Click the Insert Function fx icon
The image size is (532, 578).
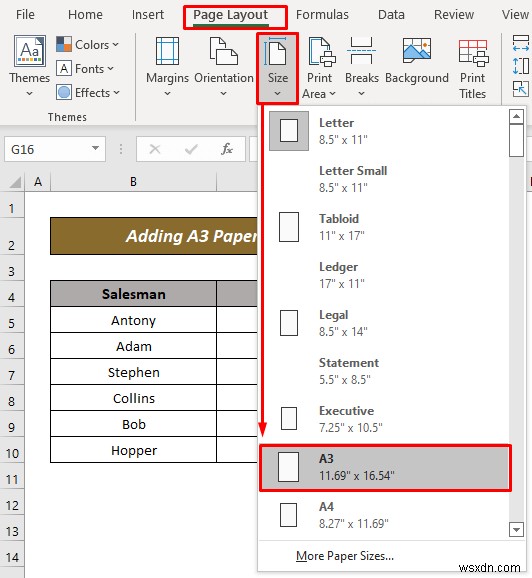[x=227, y=149]
